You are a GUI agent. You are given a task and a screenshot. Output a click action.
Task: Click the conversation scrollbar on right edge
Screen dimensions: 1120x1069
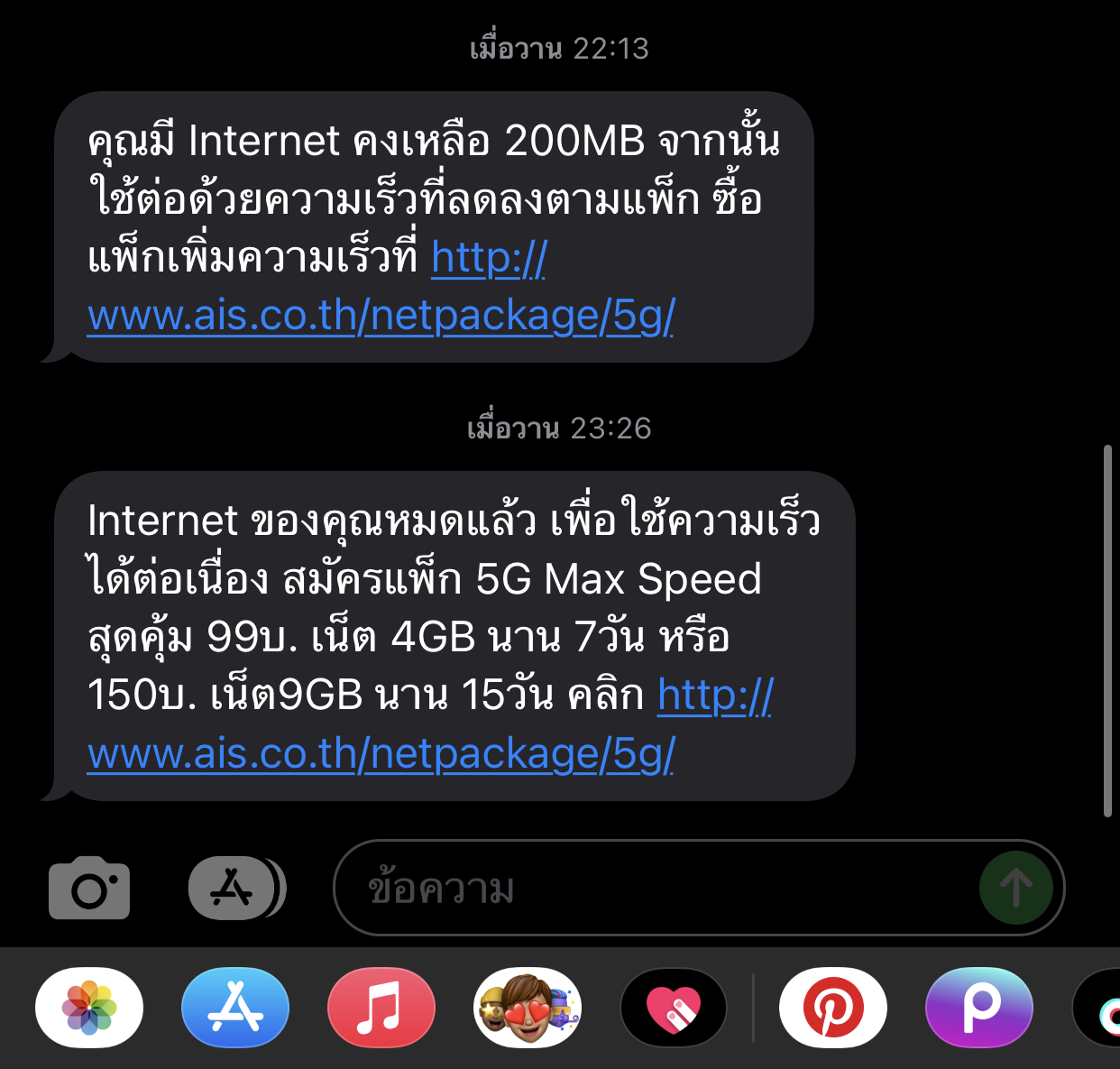click(x=1107, y=631)
